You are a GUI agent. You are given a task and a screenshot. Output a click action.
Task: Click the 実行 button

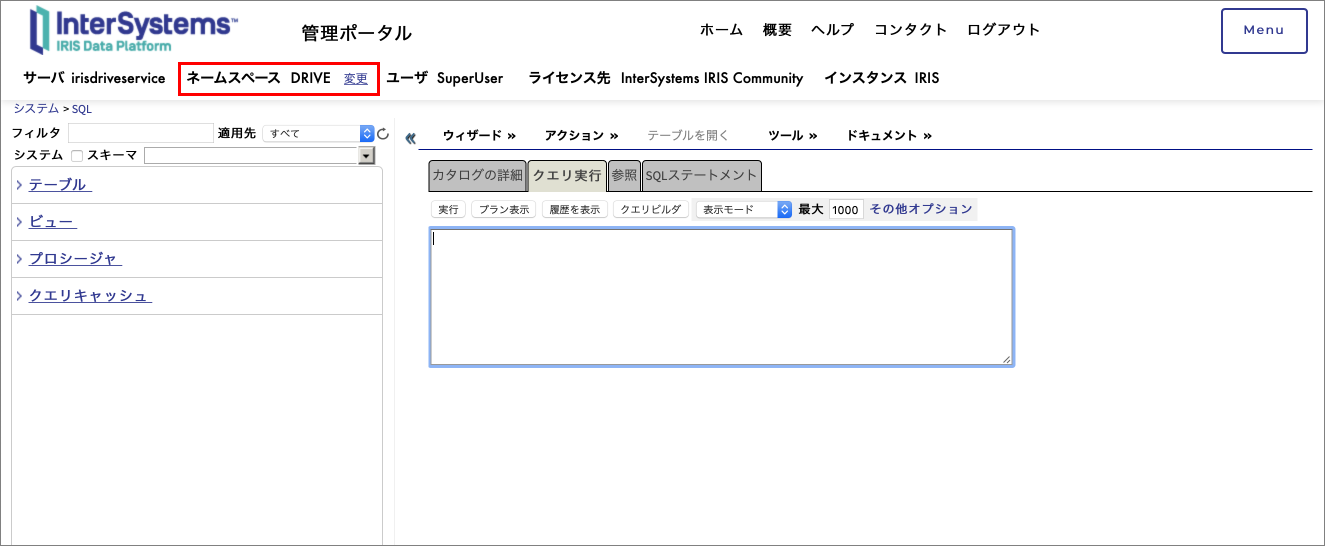pos(449,209)
